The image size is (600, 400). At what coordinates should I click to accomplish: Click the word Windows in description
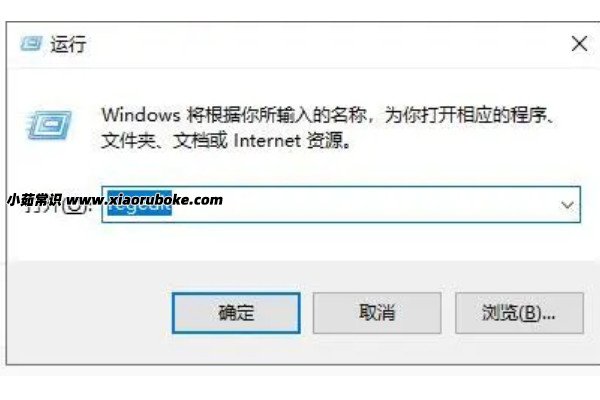pyautogui.click(x=140, y=115)
